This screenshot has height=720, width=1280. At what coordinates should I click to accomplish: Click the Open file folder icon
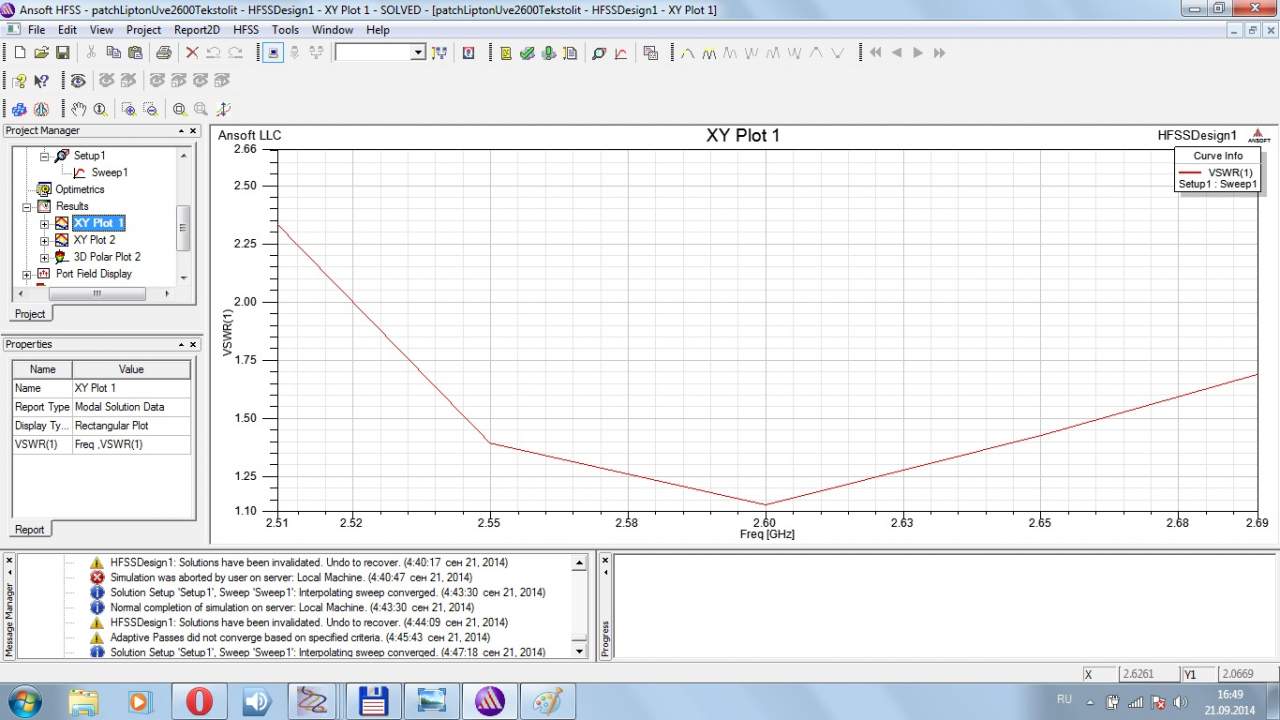point(41,53)
